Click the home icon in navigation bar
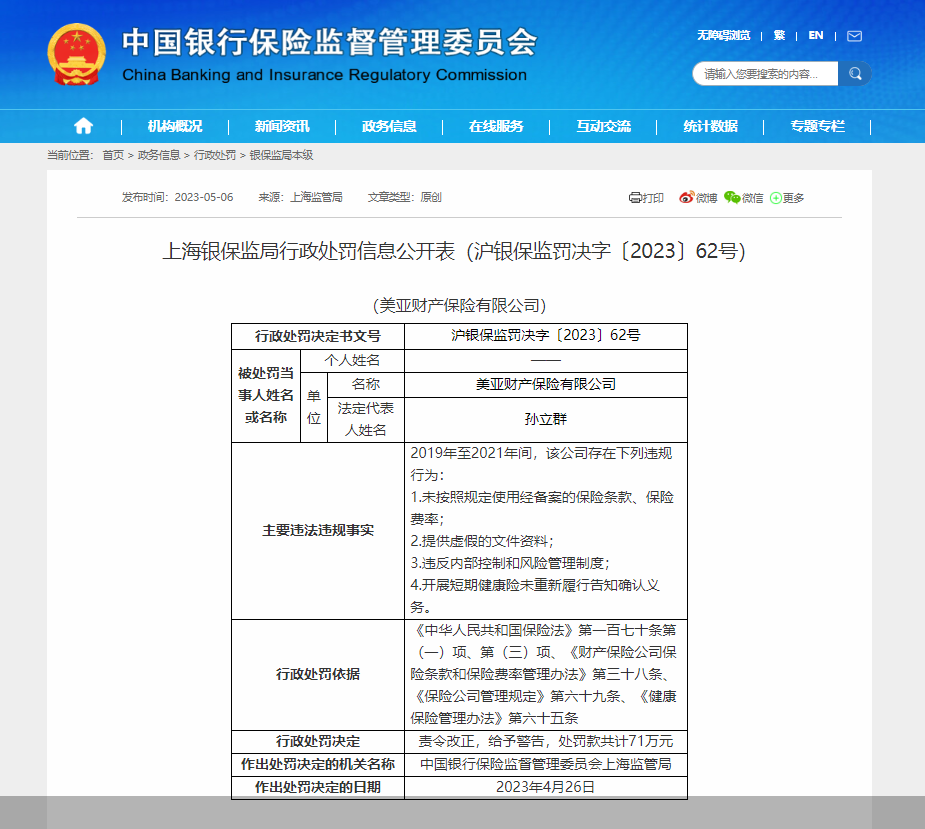Screen dimensions: 925x829 (83, 126)
